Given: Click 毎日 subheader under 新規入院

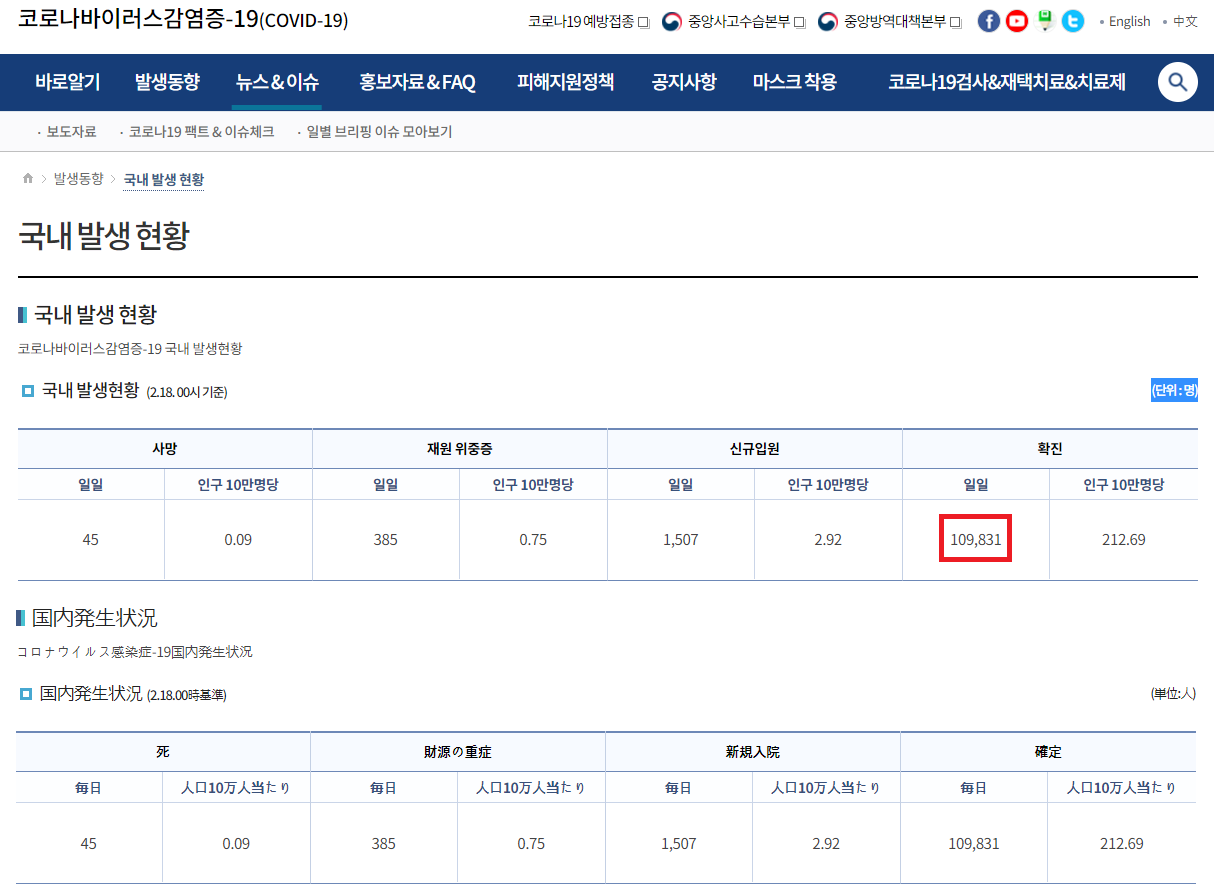Looking at the screenshot, I should [x=678, y=788].
